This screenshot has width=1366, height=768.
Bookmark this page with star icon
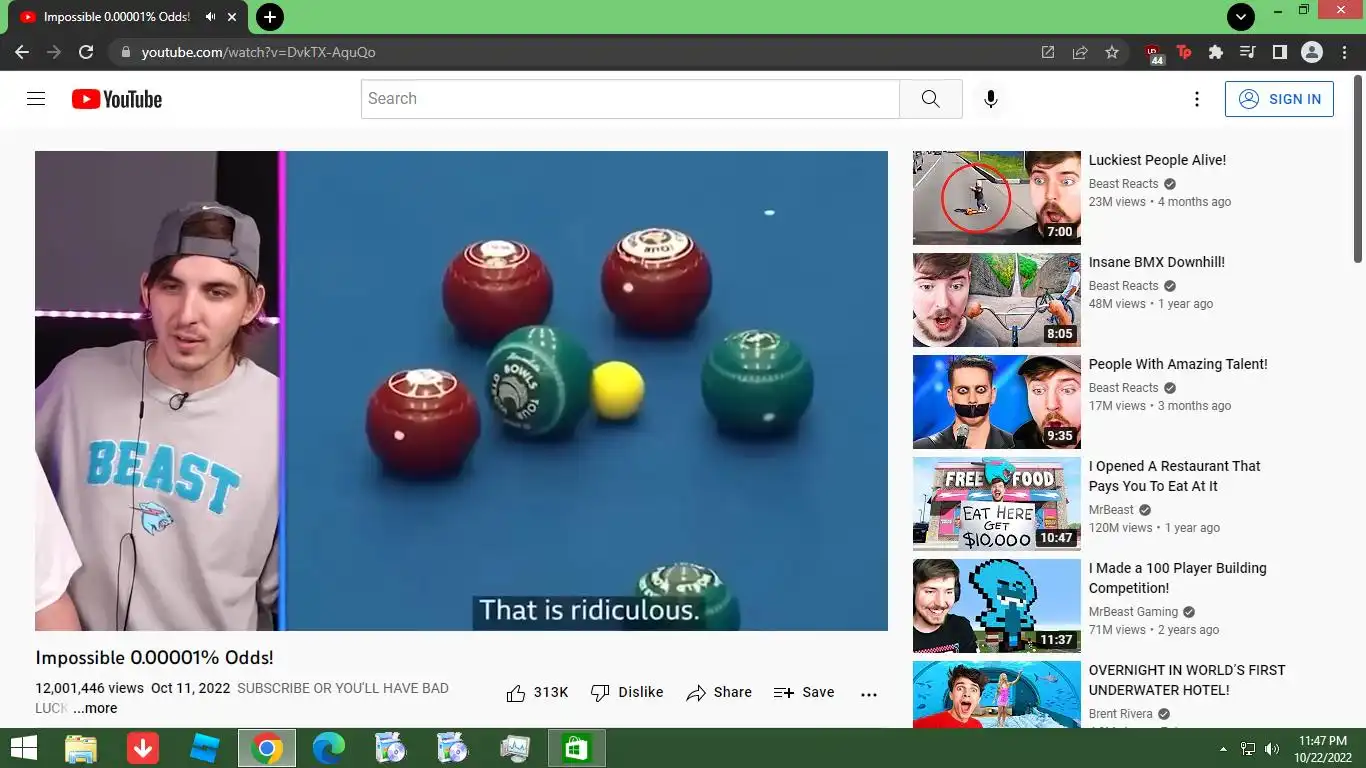point(1112,52)
